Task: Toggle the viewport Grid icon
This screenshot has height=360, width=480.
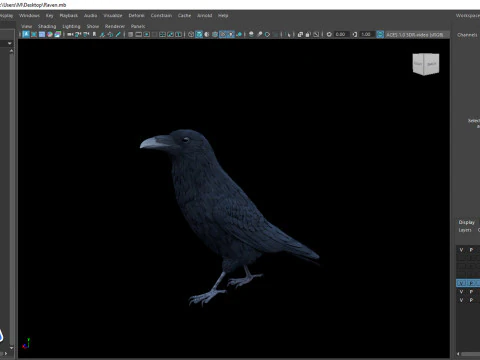Action: (x=131, y=34)
